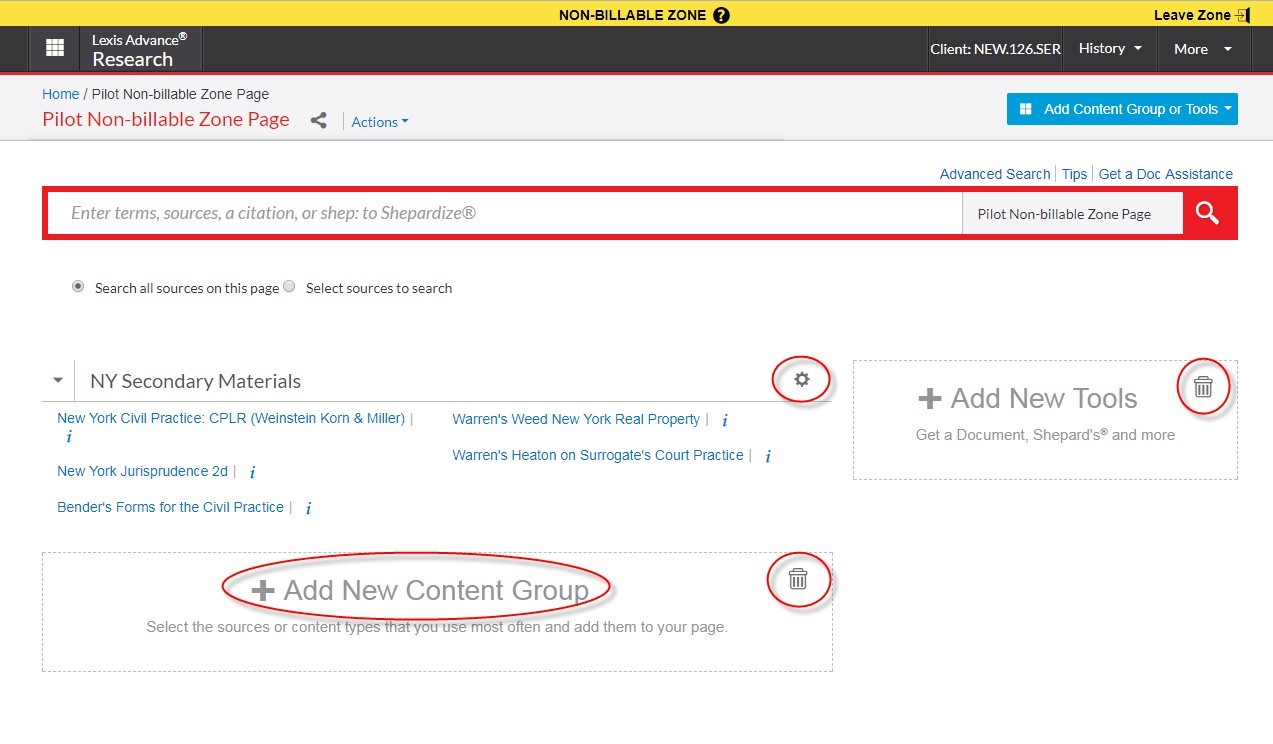Select 'Search all sources on this page' radio
The height and width of the screenshot is (744, 1273).
[78, 286]
